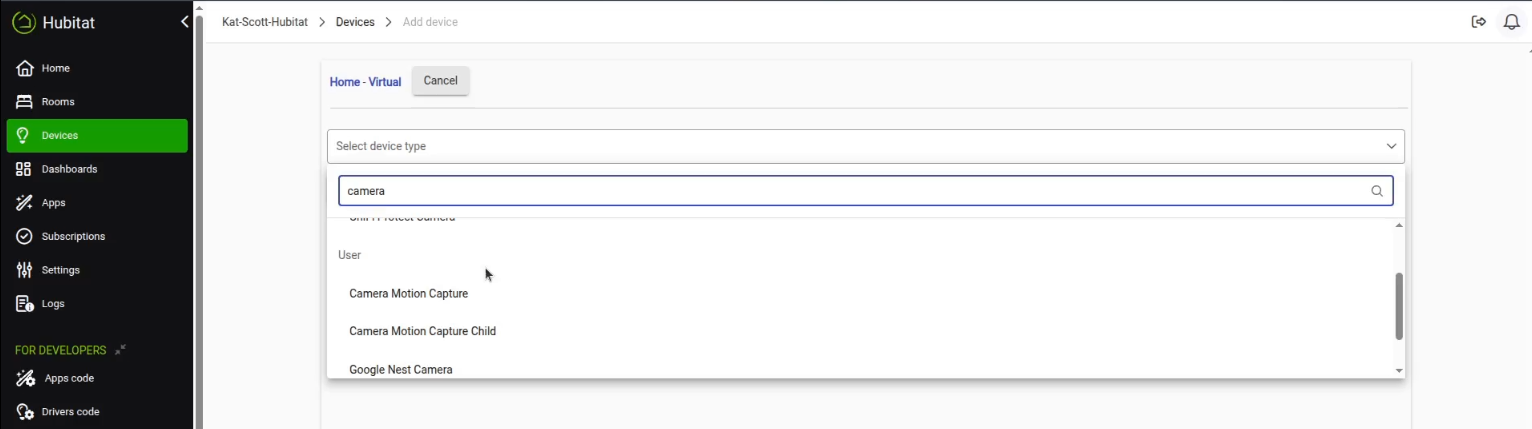Expand the Select device type dropdown
Viewport: 1532px width, 429px height.
coord(866,146)
